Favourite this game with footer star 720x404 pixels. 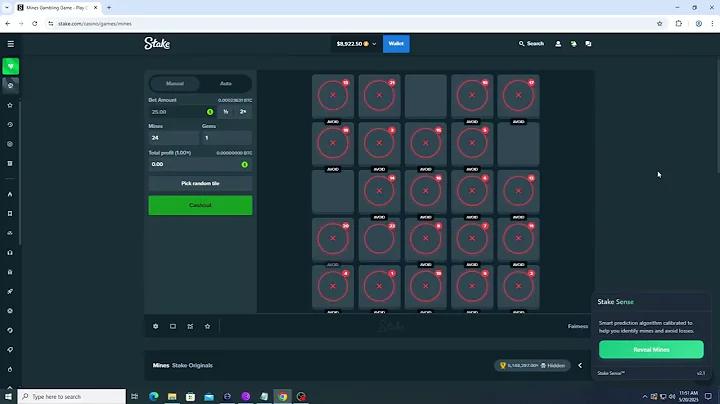point(208,326)
